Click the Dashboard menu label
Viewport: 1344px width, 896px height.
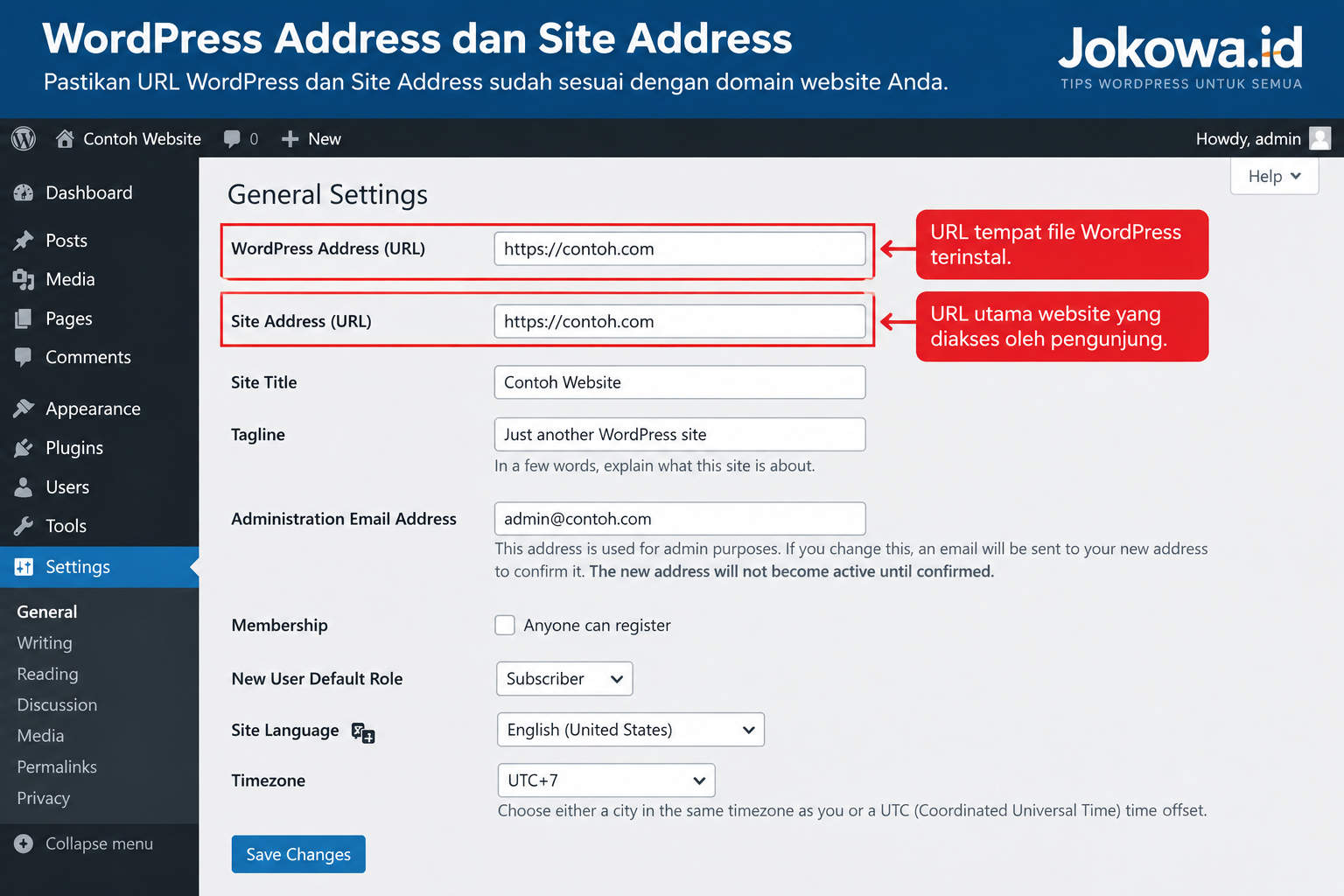coord(89,192)
